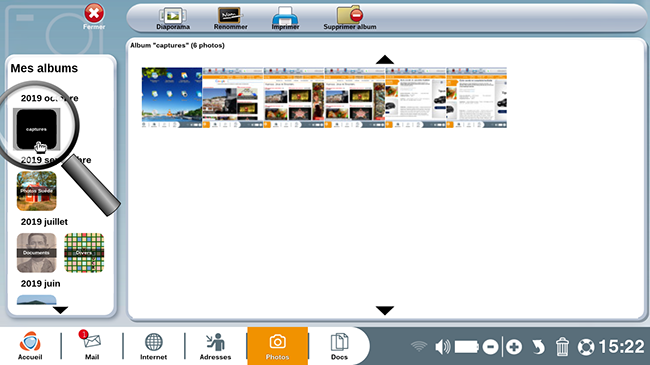The width and height of the screenshot is (650, 365).
Task: Open the Docs documents icon
Action: 339,346
